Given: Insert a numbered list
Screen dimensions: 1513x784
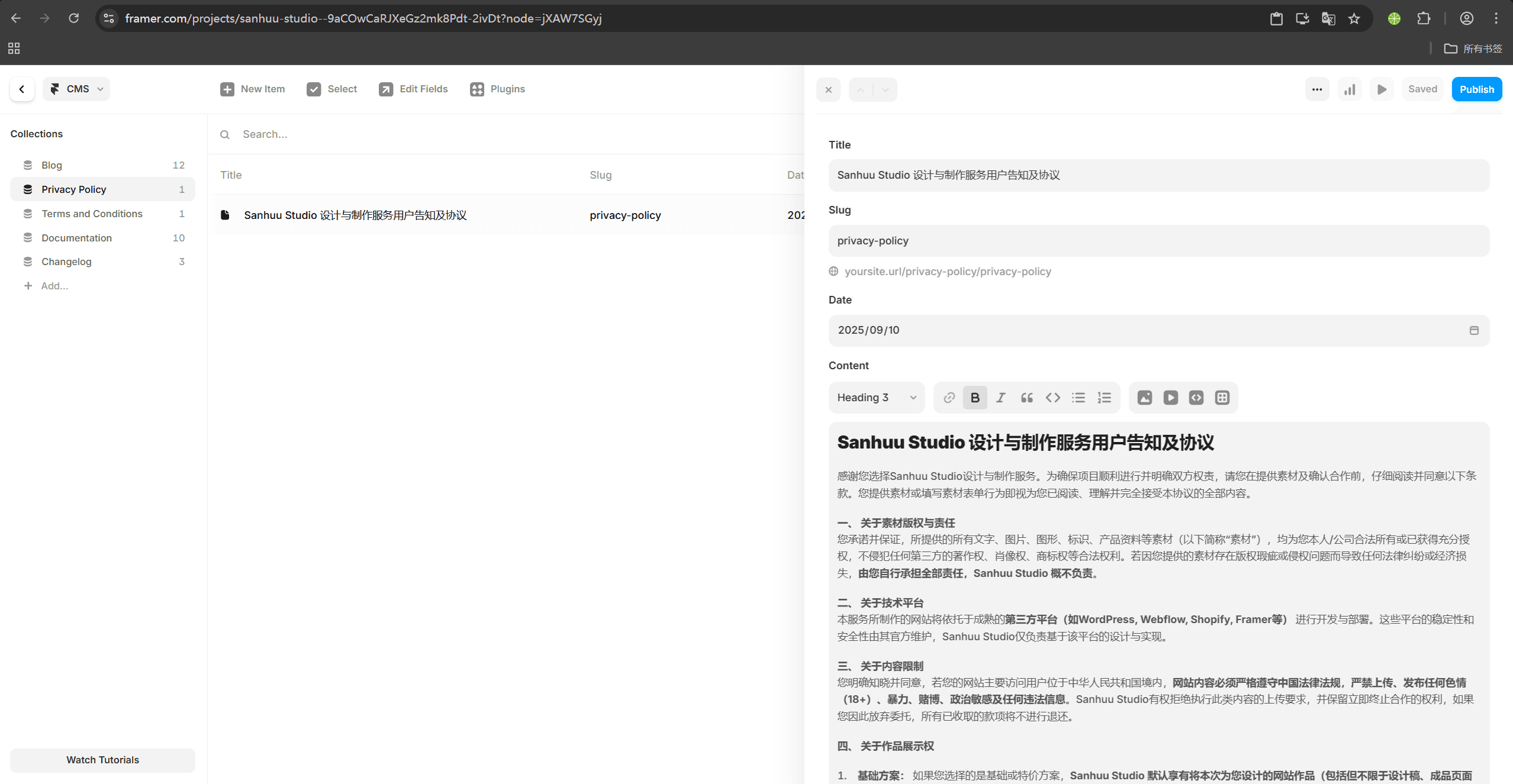Looking at the screenshot, I should pos(1104,398).
